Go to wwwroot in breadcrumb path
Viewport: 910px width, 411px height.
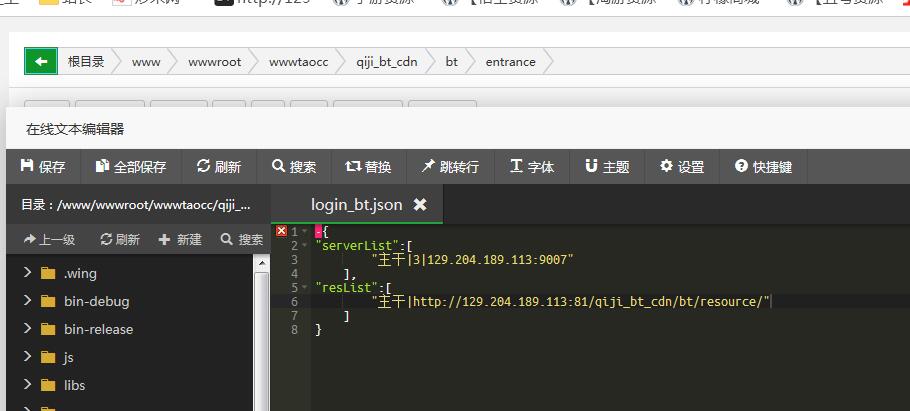click(214, 62)
